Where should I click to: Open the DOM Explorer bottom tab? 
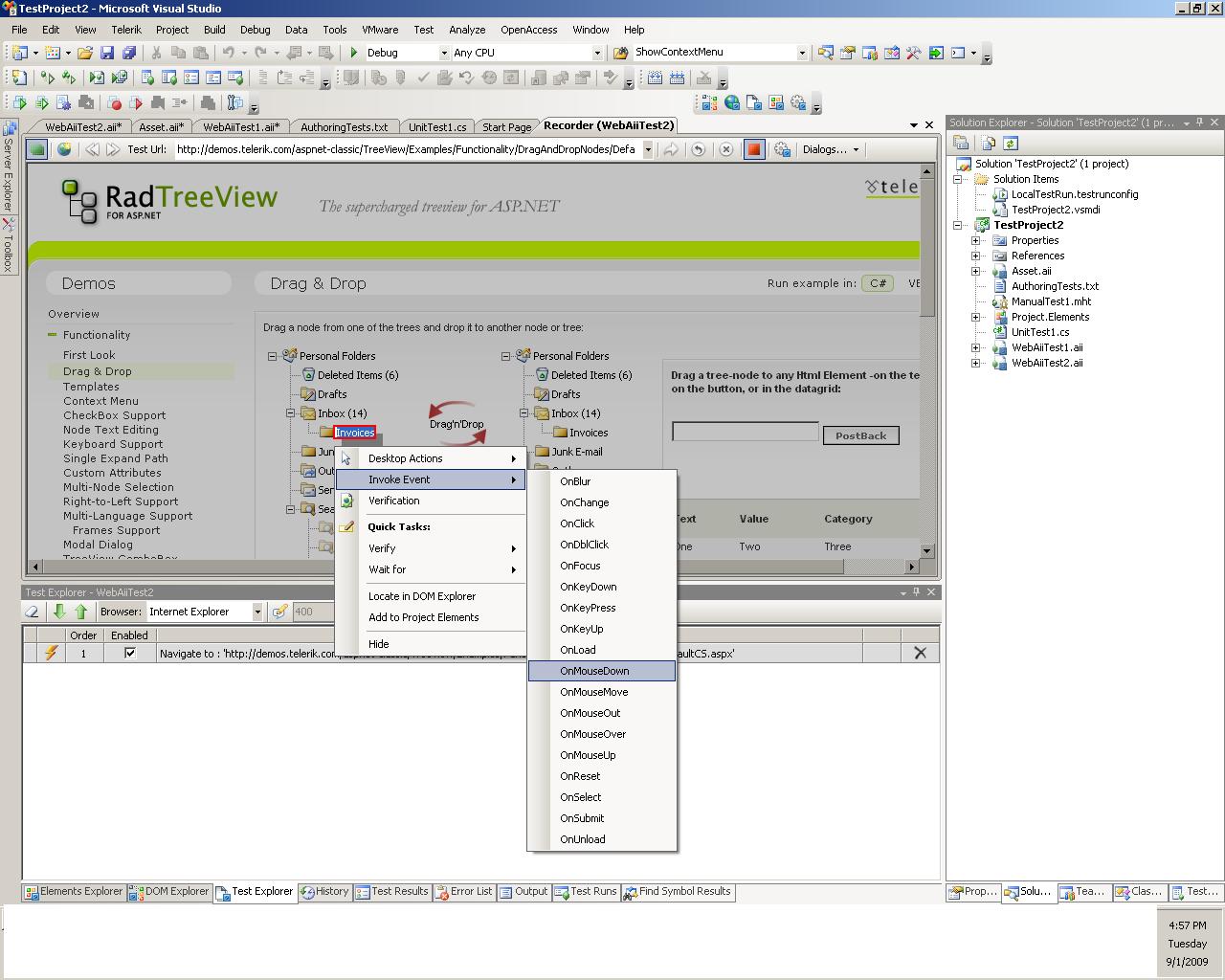tap(169, 892)
